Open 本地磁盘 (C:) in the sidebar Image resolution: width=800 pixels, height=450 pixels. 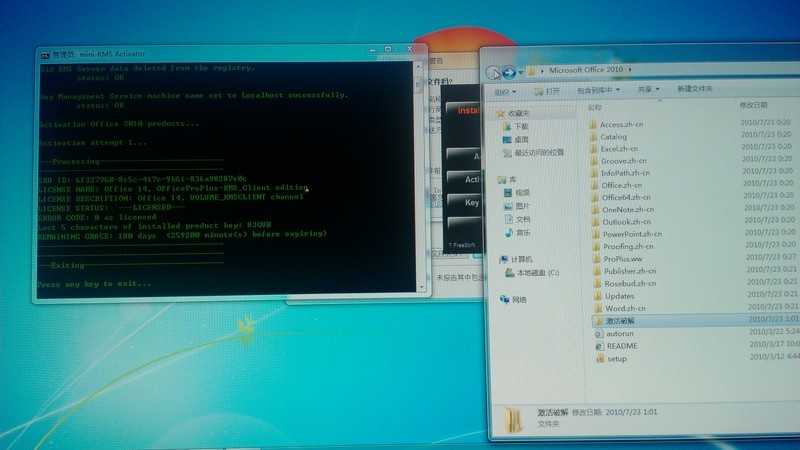(x=533, y=273)
